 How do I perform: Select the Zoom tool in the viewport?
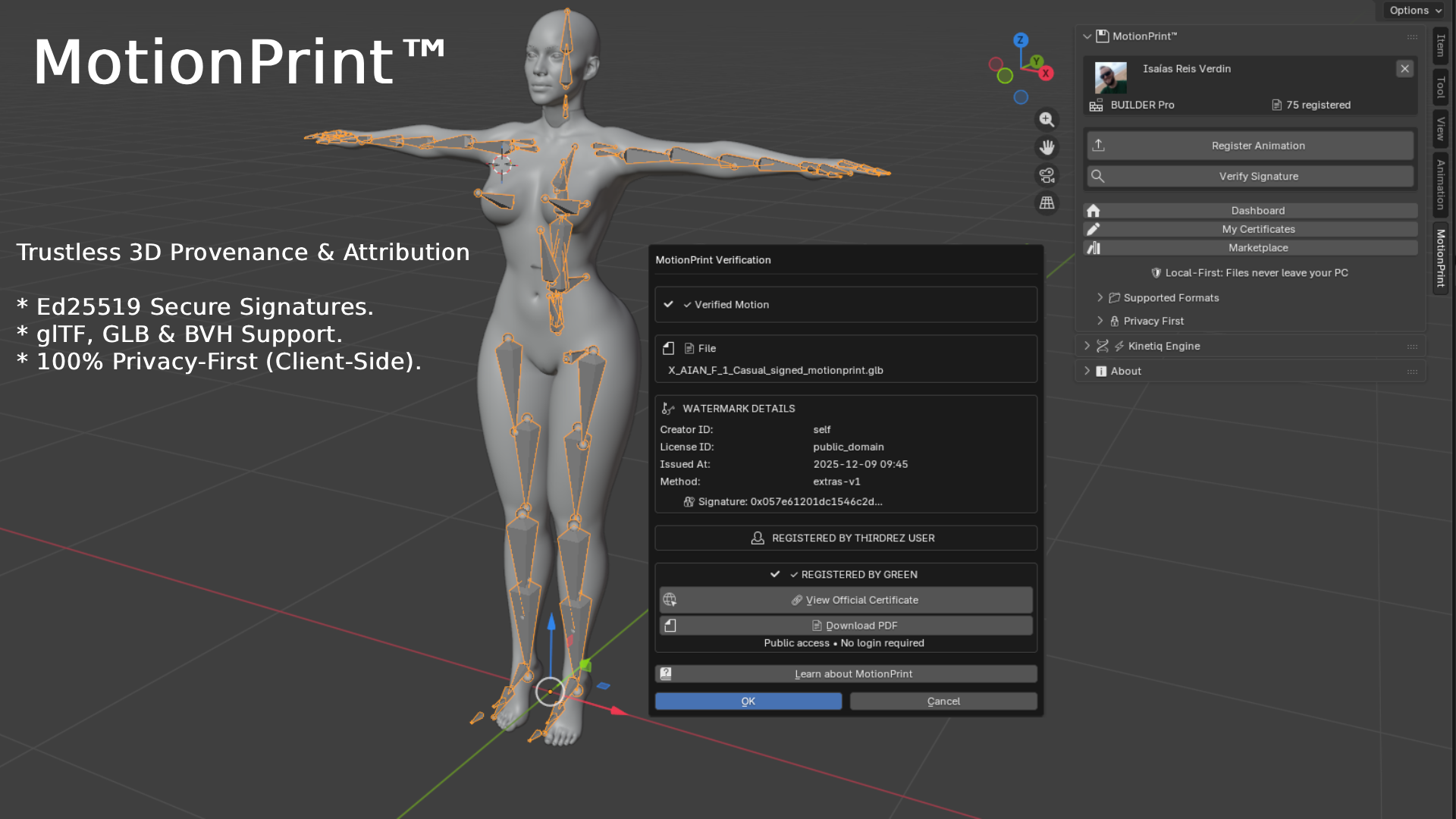click(1046, 120)
